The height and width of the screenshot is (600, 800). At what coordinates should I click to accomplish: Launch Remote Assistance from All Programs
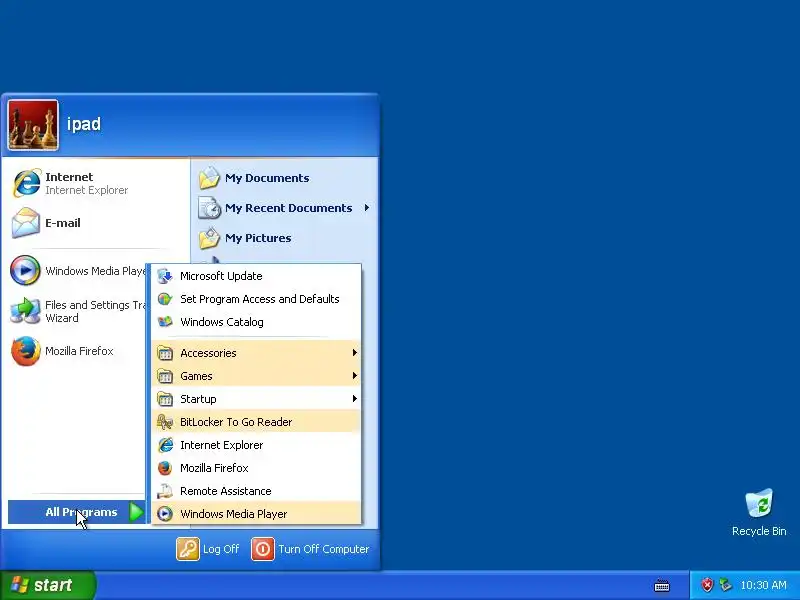[256, 491]
